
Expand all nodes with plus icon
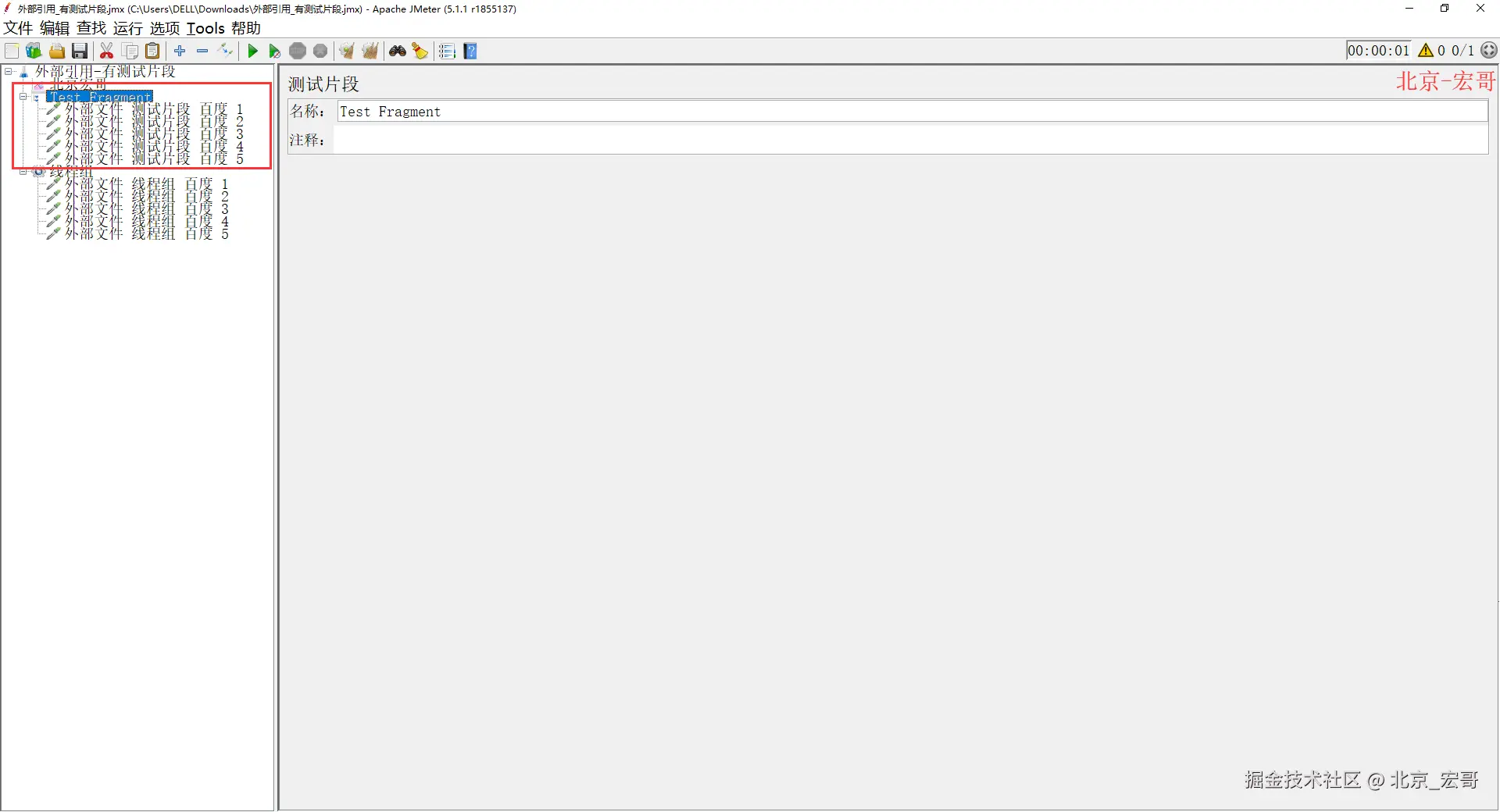click(180, 51)
